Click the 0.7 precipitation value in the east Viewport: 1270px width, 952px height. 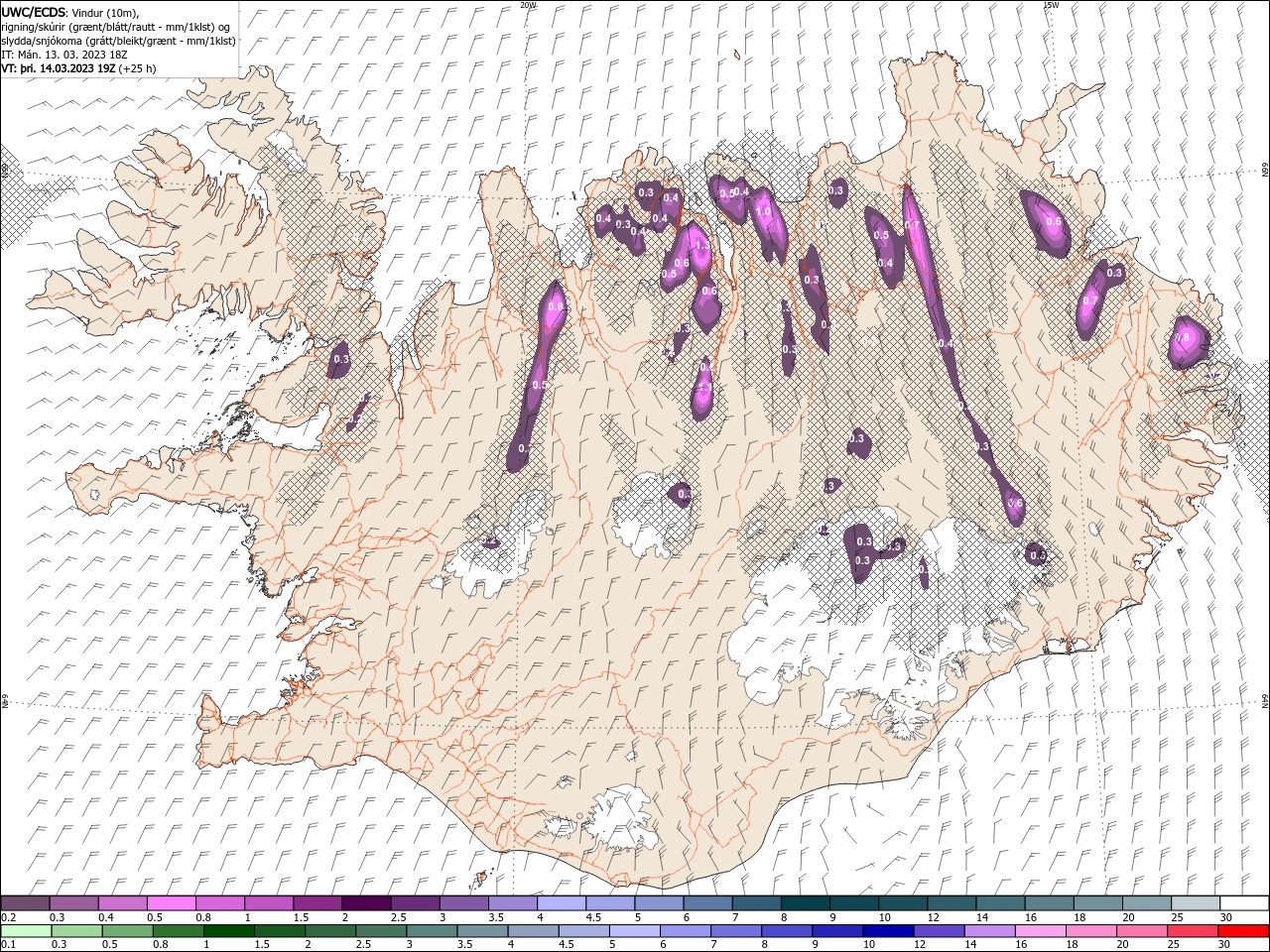(1090, 300)
